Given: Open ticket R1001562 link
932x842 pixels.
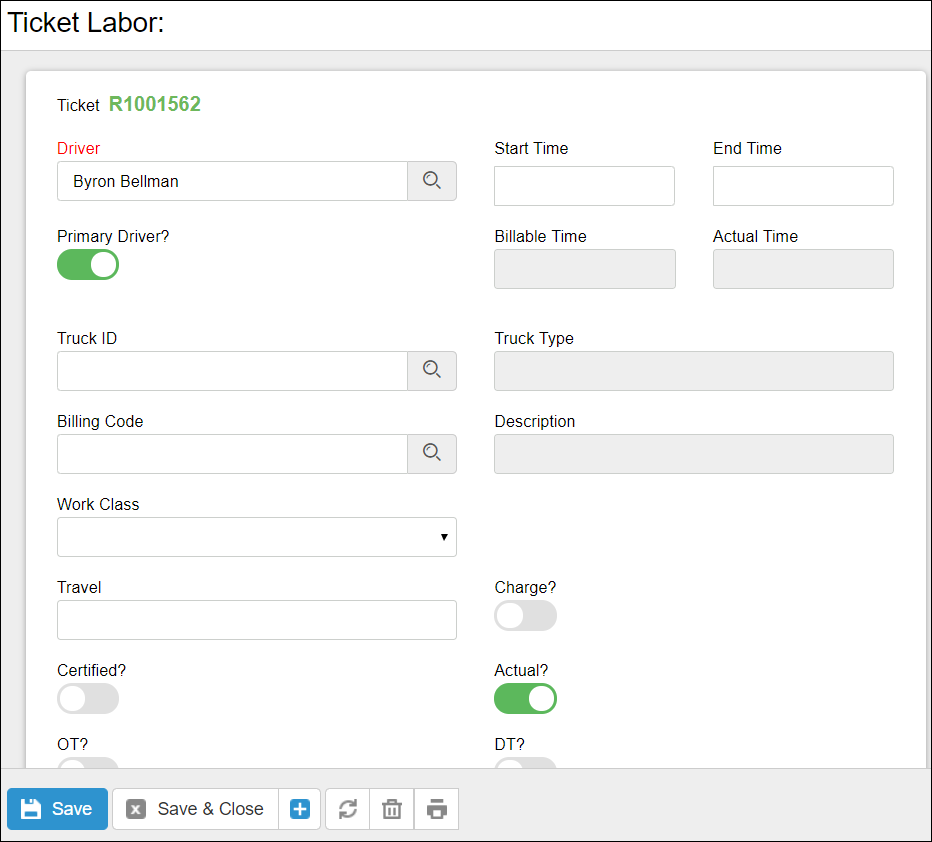Looking at the screenshot, I should 155,105.
